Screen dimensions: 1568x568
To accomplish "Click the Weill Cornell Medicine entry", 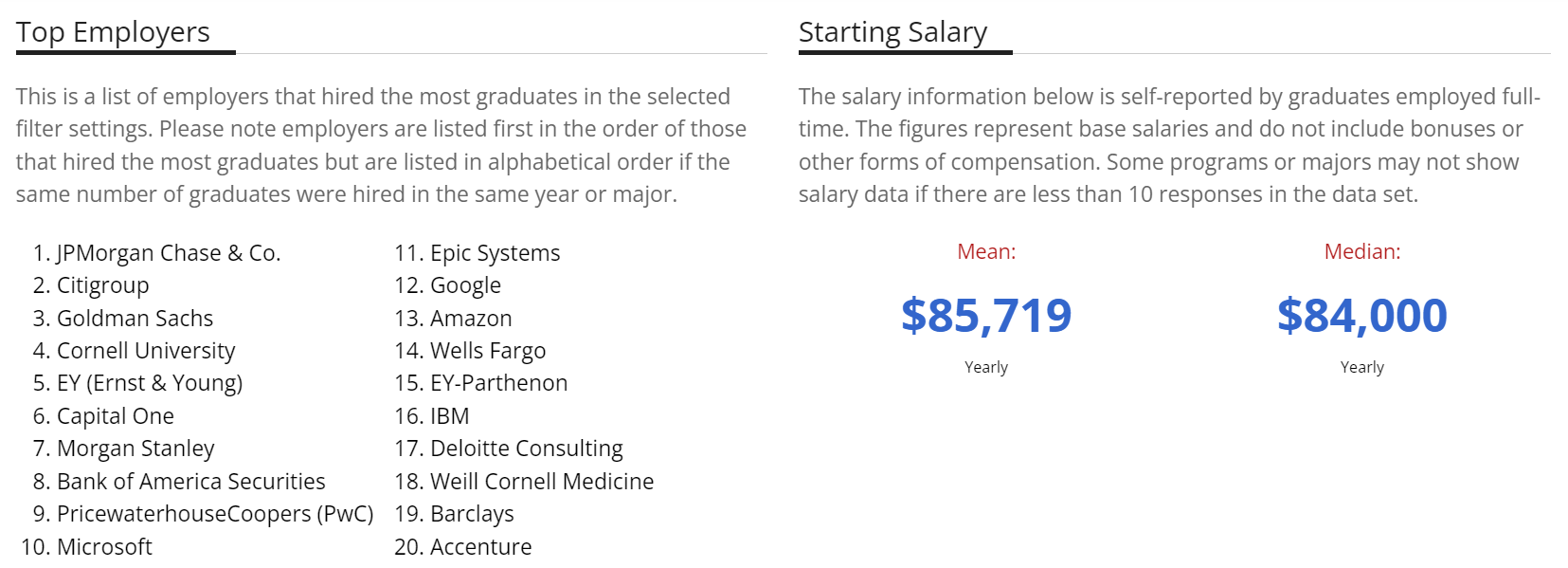I will coord(542,482).
